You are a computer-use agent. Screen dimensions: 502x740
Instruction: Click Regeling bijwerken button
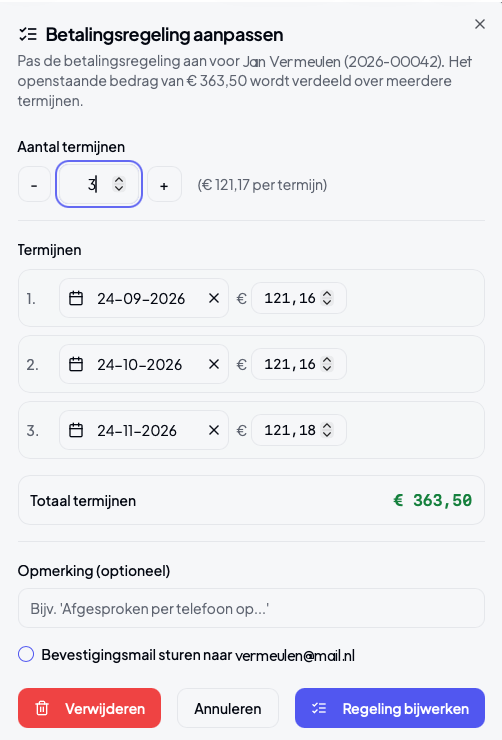[x=390, y=708]
